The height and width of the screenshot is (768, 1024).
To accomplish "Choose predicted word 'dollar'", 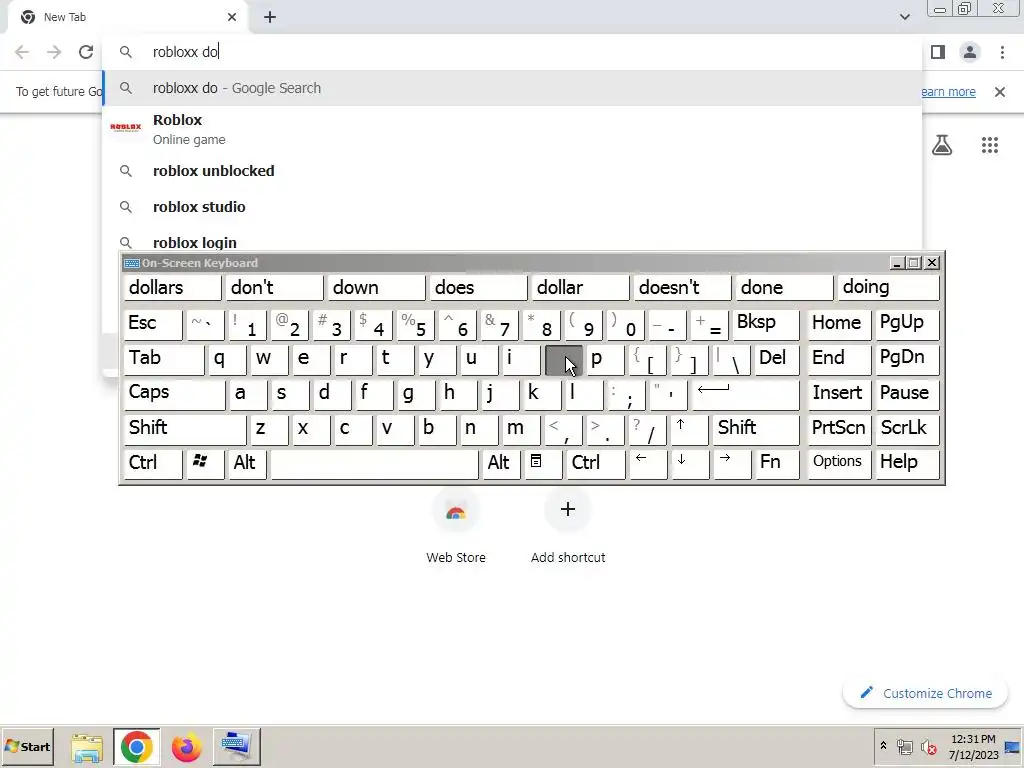I will coord(580,287).
